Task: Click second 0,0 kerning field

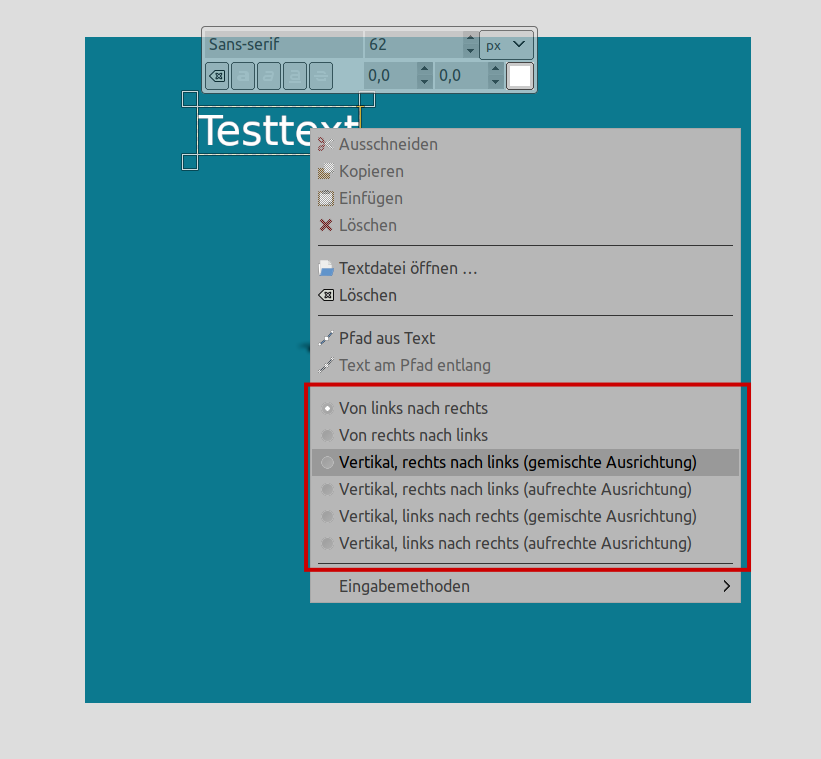Action: click(462, 76)
